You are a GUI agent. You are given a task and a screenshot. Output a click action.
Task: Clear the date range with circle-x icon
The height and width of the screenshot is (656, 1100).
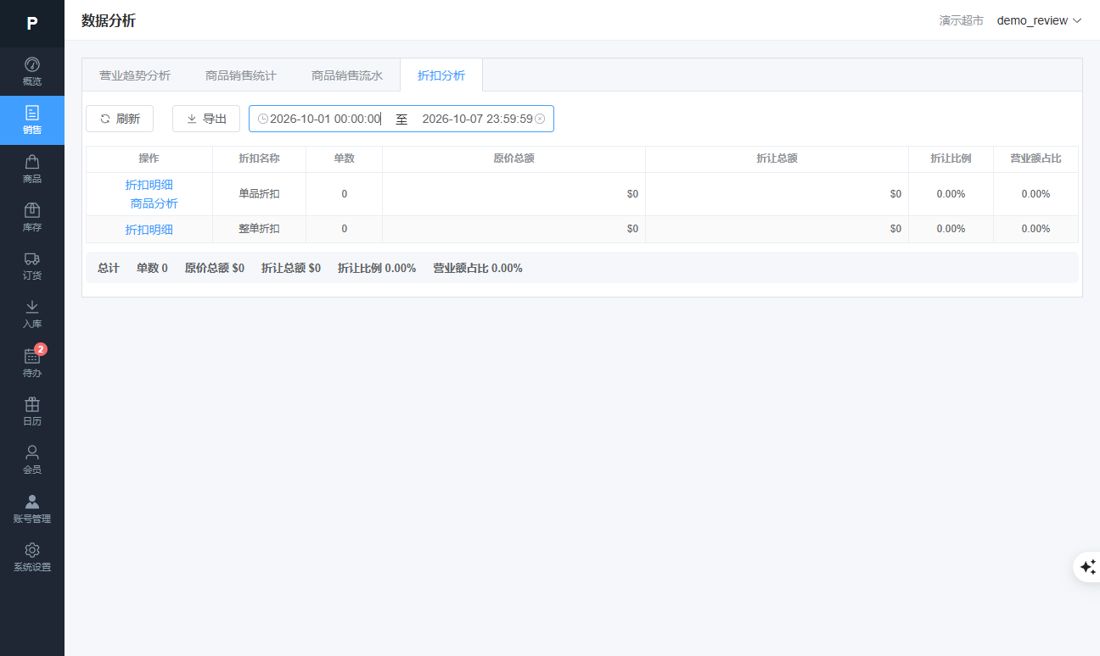point(540,119)
